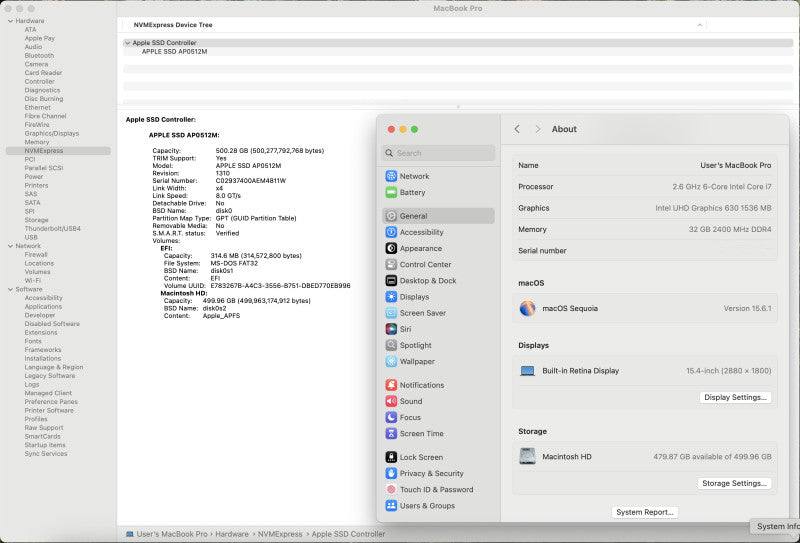Open Touch ID & Password fingerprint icon
Image resolution: width=800 pixels, height=543 pixels.
391,489
